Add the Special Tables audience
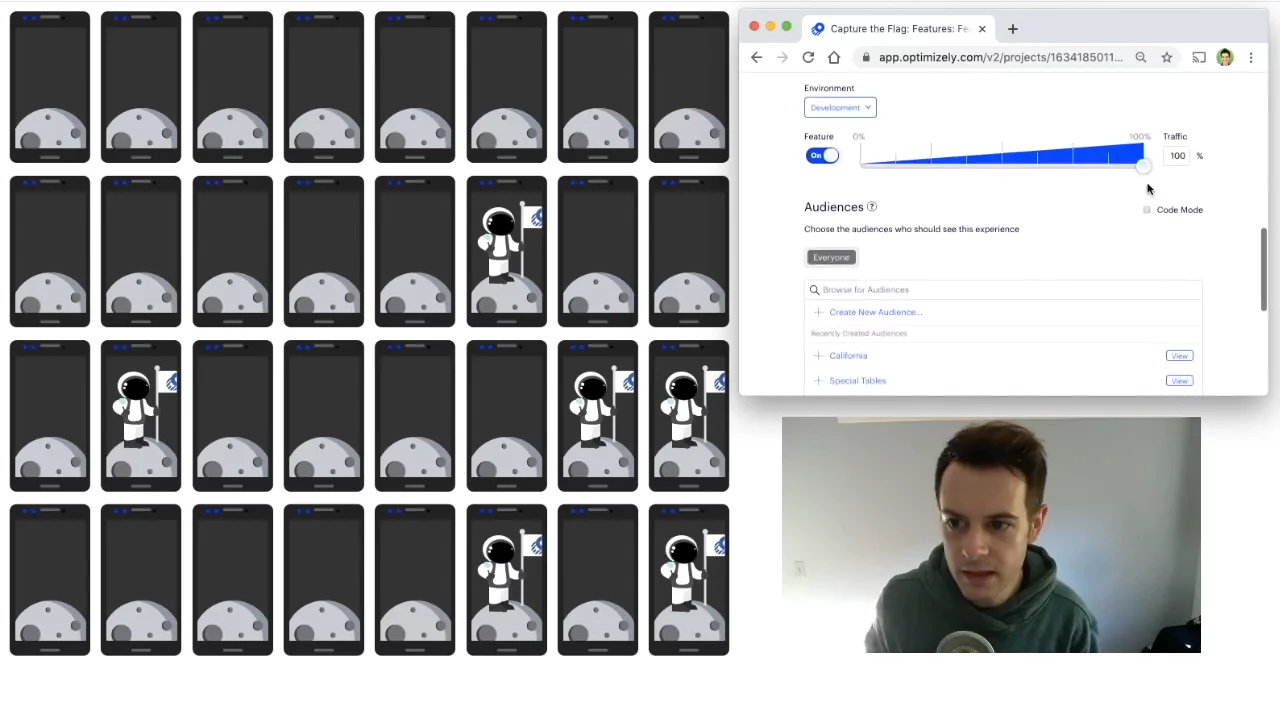The image size is (1280, 720). pos(819,381)
